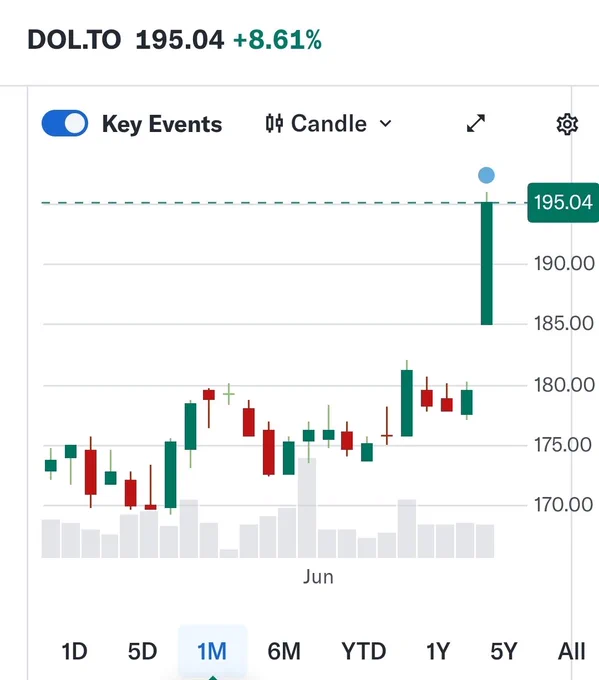Expand the chevron next to Candle
Image resolution: width=599 pixels, height=680 pixels.
click(x=385, y=124)
